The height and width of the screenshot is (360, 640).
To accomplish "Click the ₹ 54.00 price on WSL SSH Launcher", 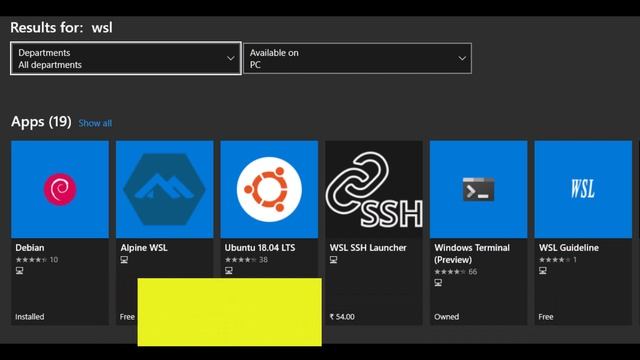I will 342,317.
